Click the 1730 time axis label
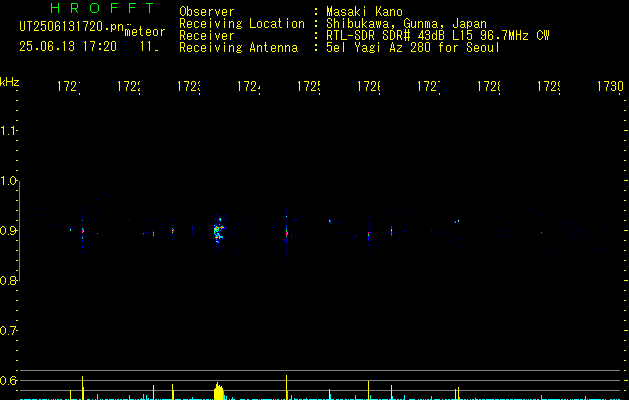Screen dimensions: 629x400 [610, 87]
